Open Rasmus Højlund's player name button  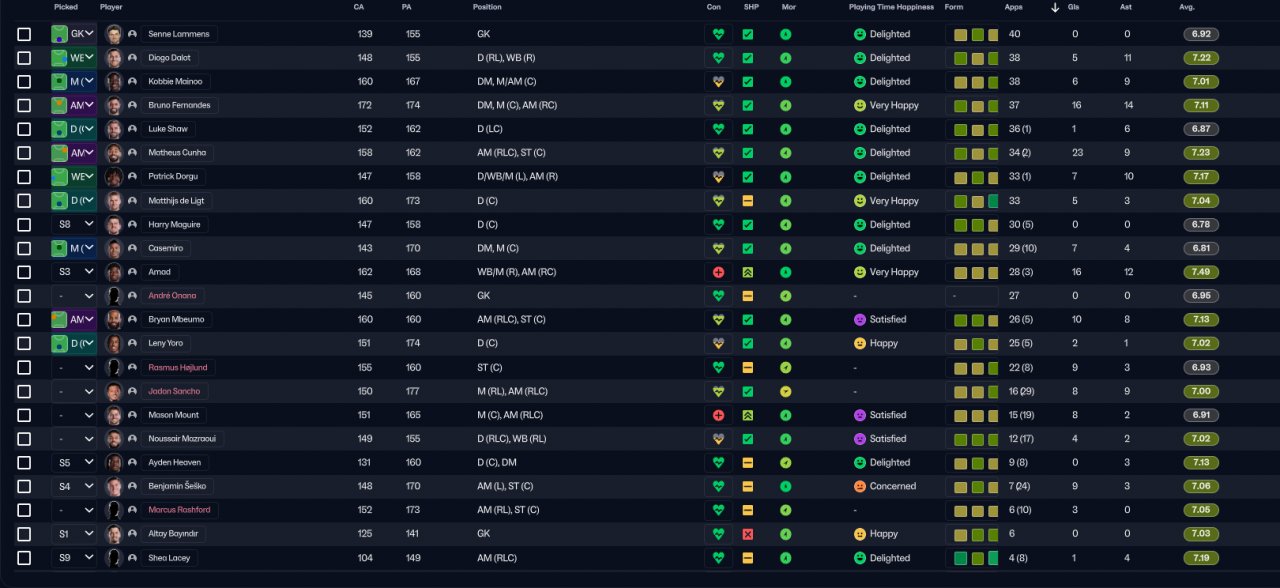coord(178,367)
